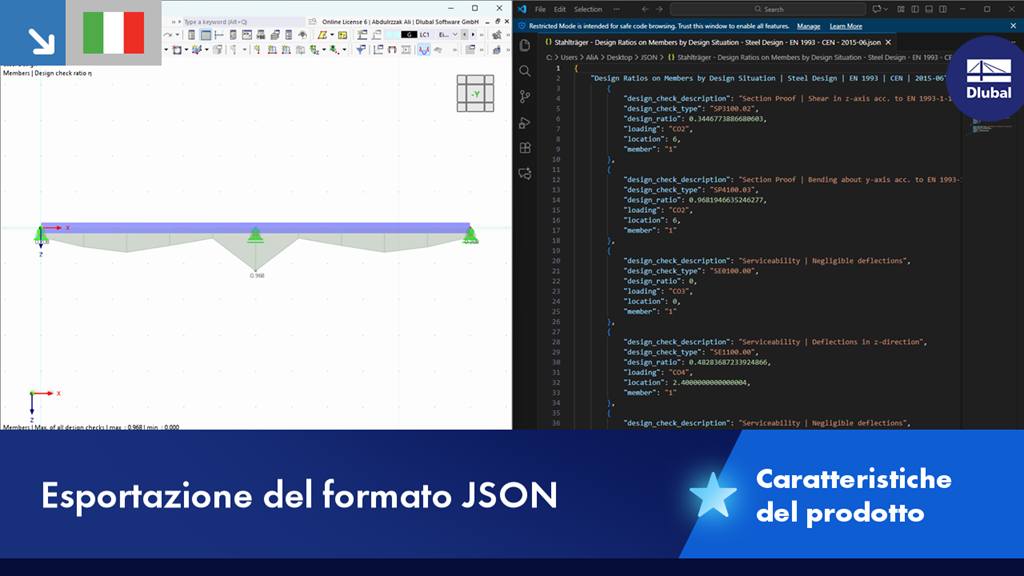Image resolution: width=1024 pixels, height=576 pixels.
Task: Click the 0.968 value label under beam
Action: click(257, 276)
